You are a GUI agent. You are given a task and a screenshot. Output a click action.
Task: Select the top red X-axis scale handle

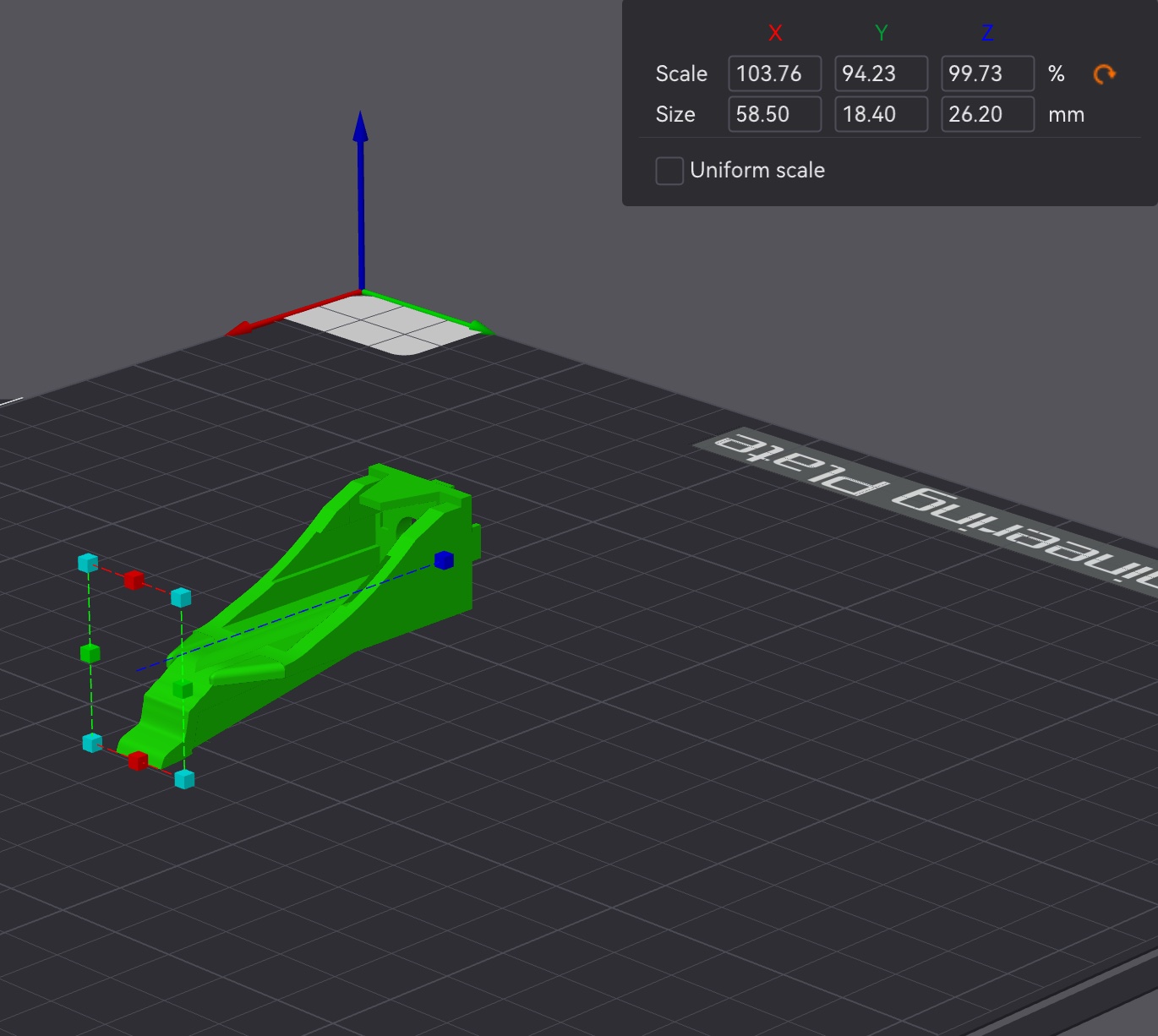[134, 580]
